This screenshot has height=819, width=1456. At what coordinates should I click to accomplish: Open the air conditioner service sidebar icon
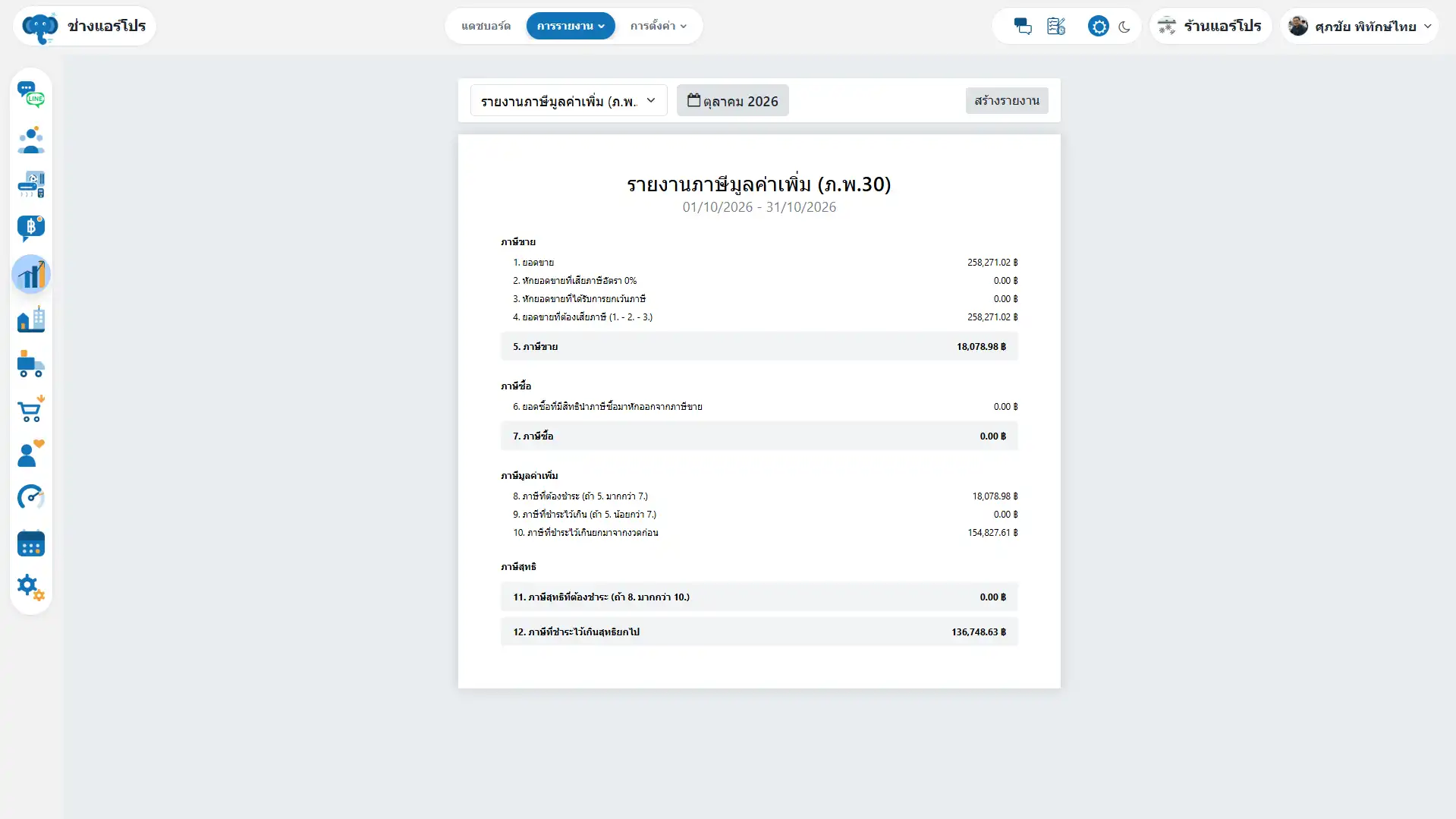point(31,184)
